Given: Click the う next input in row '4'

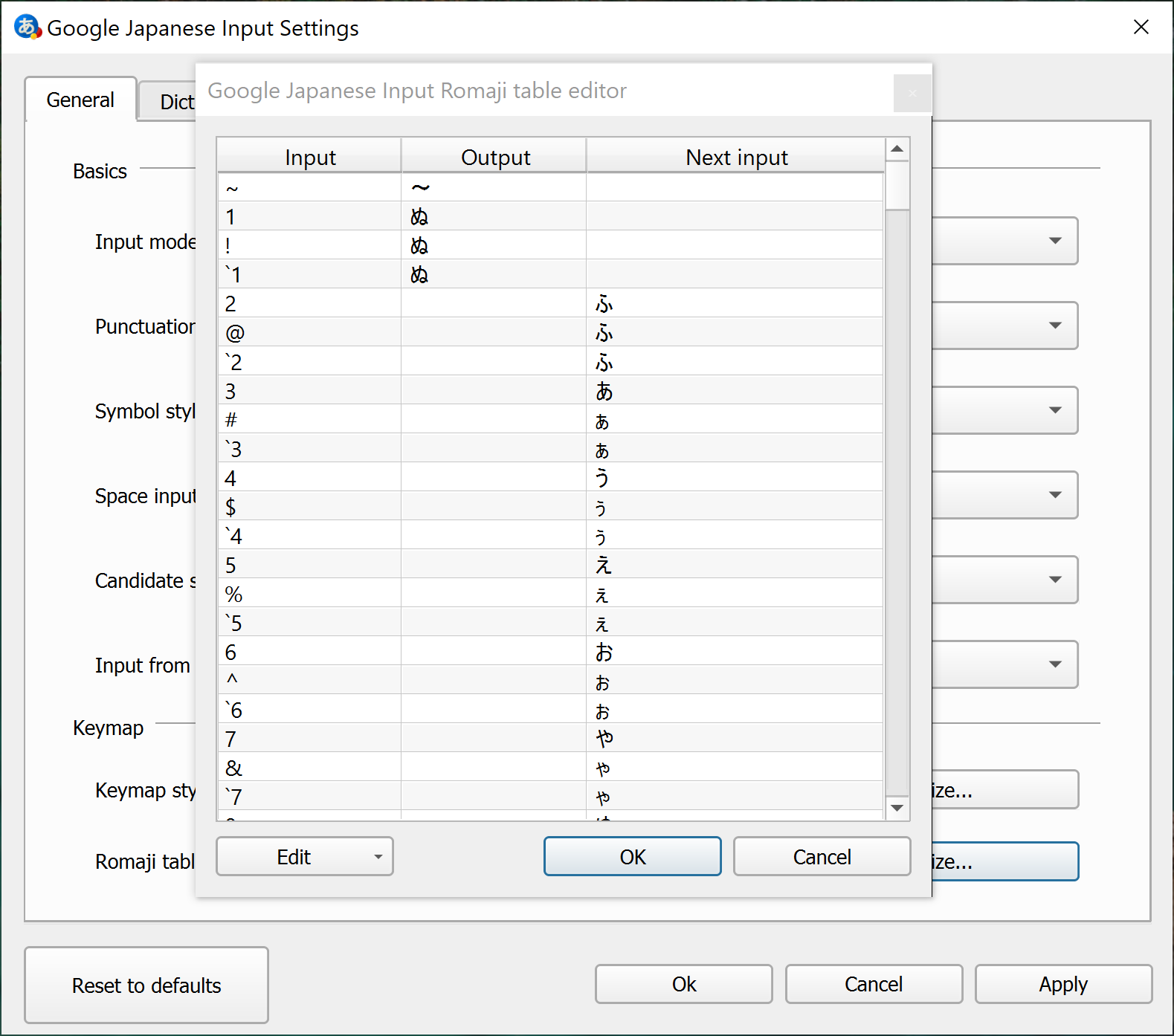Looking at the screenshot, I should (735, 478).
